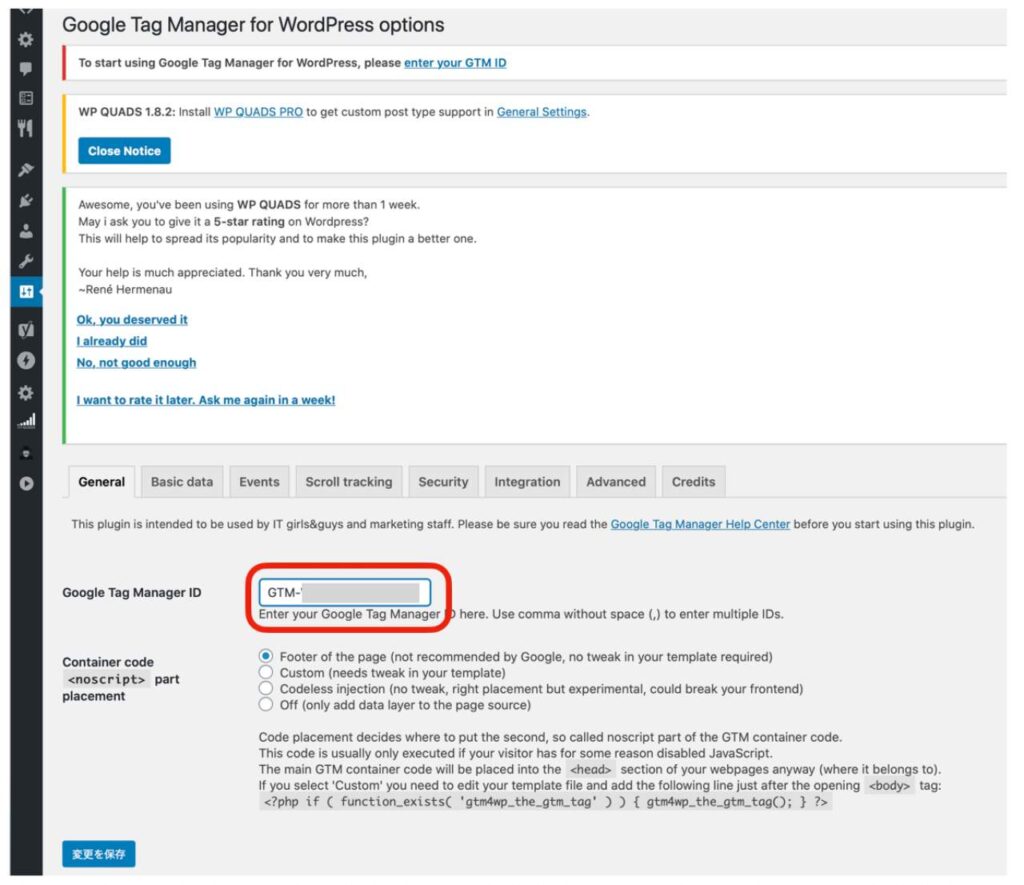
Task: Open the Yoast SEO sidebar icon
Action: [x=25, y=329]
